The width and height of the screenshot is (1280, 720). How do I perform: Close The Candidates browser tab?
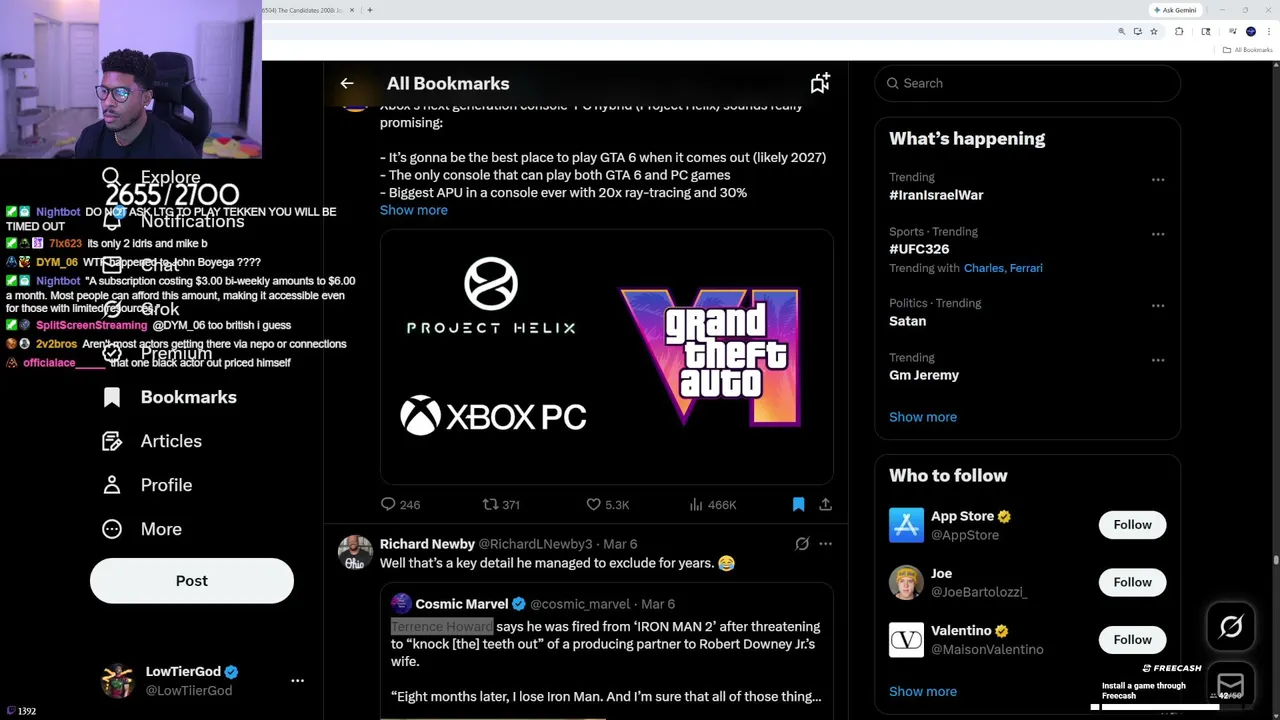pyautogui.click(x=352, y=10)
